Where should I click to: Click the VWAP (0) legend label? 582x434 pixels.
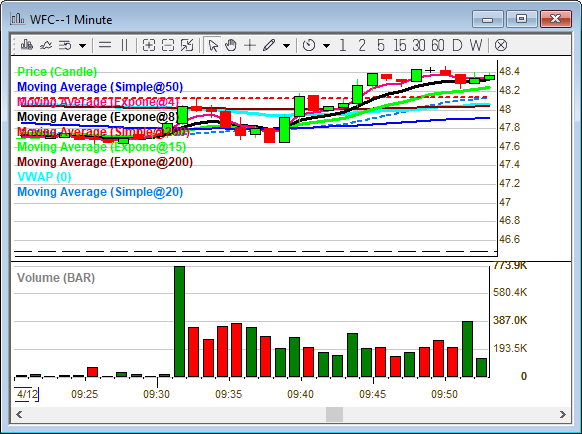click(44, 177)
